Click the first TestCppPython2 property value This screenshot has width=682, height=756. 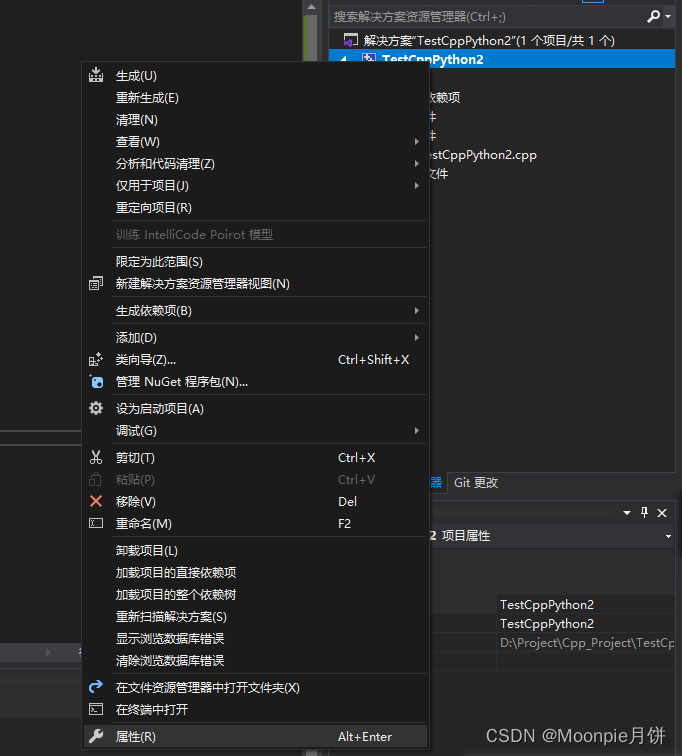point(586,605)
